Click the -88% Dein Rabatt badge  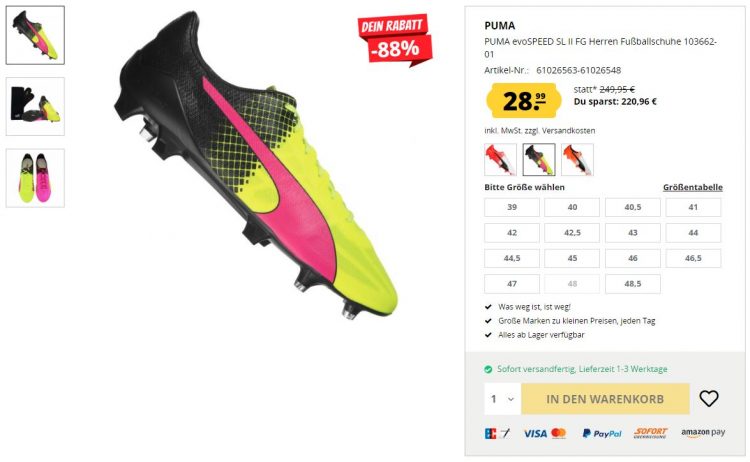coord(394,40)
